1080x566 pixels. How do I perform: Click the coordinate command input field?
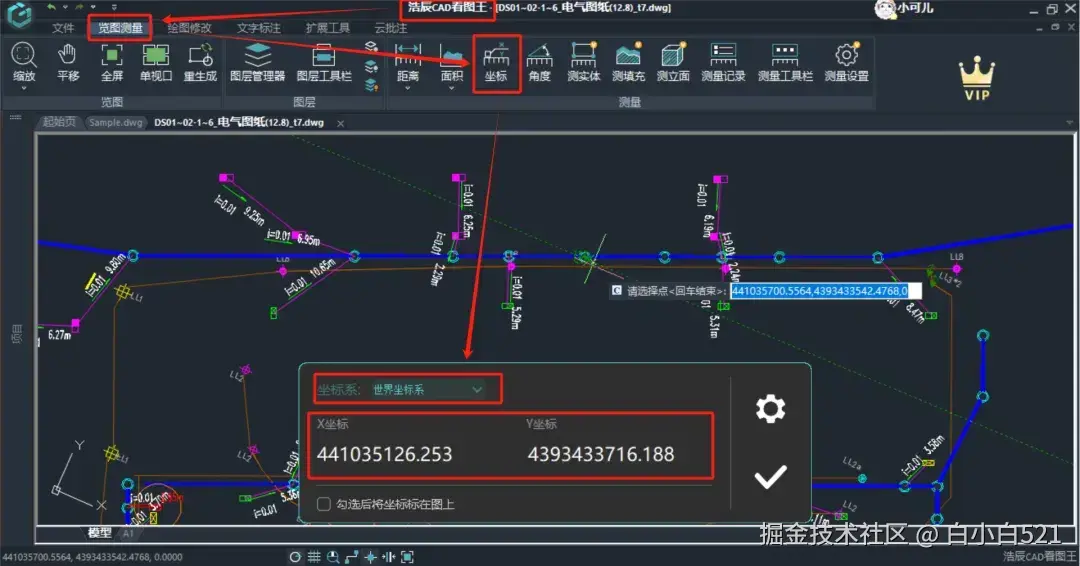[x=825, y=291]
